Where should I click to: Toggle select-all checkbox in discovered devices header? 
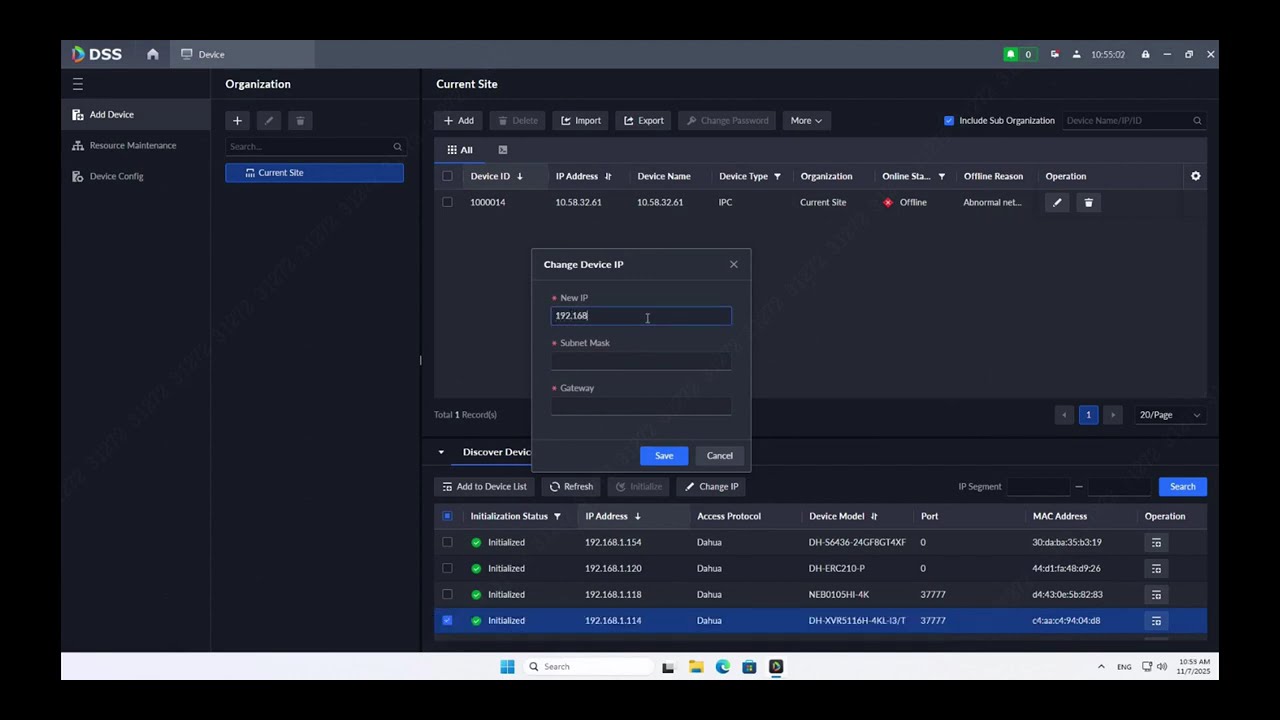tap(447, 516)
